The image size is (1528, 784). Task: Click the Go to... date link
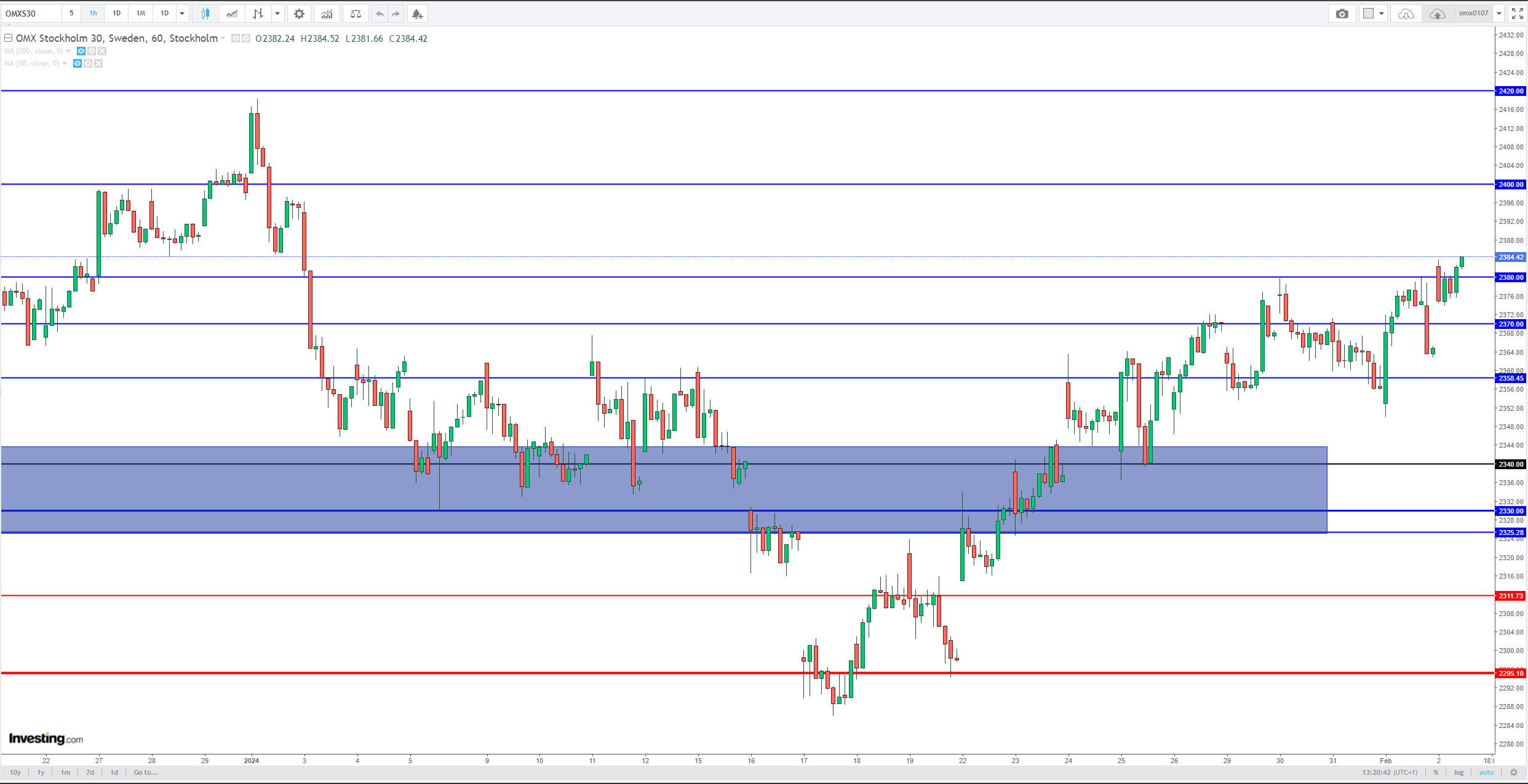click(x=146, y=772)
